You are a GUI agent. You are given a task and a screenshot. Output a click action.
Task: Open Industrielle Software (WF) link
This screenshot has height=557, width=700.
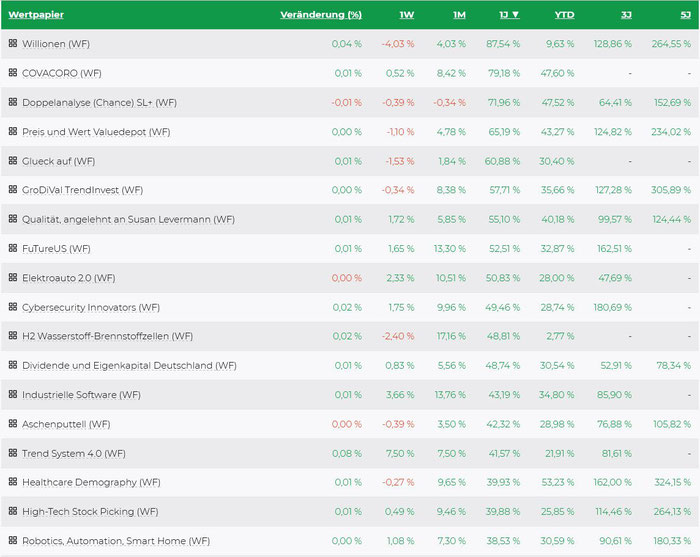point(81,395)
